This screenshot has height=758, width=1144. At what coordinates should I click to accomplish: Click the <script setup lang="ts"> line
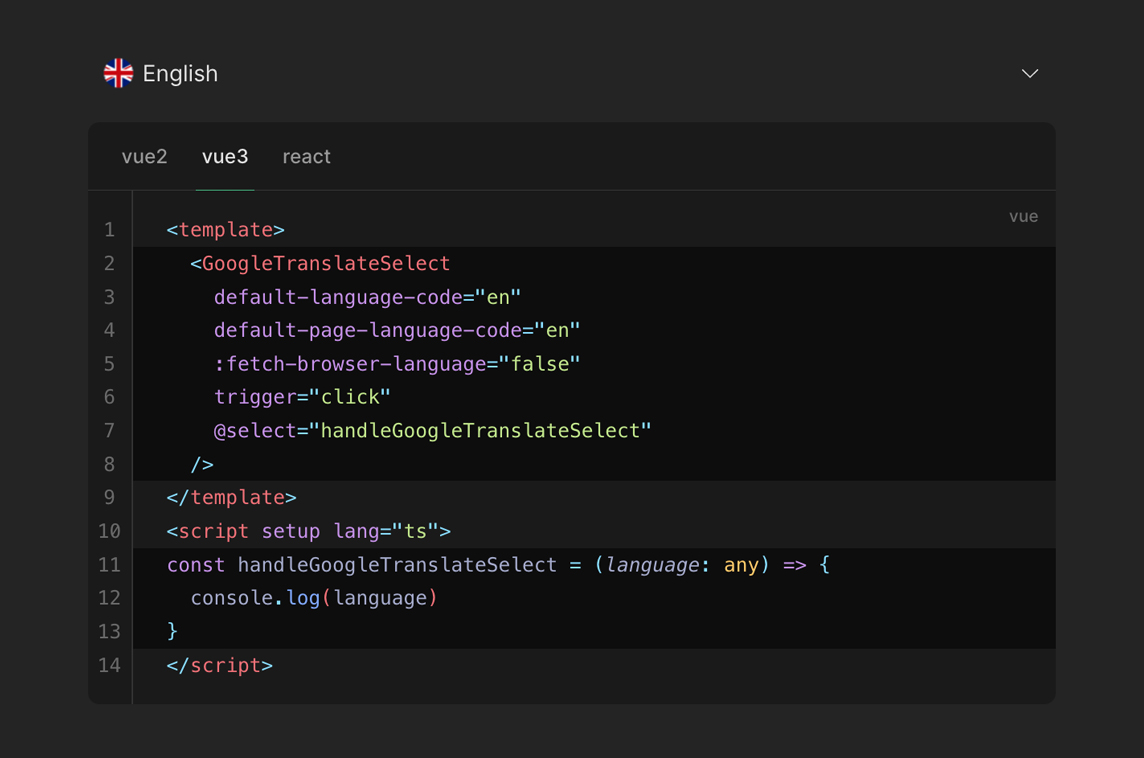coord(309,531)
